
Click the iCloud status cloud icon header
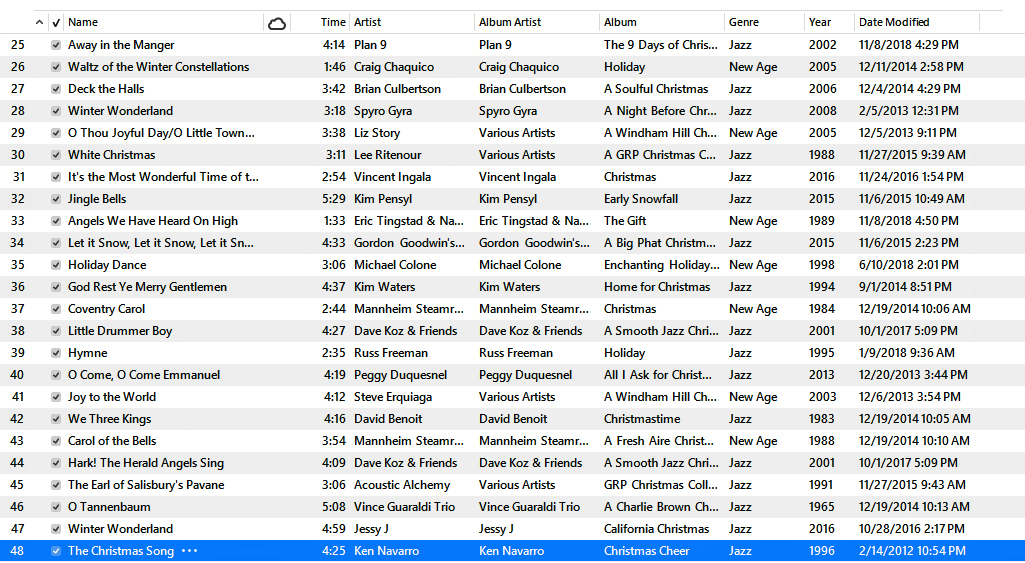pos(277,22)
